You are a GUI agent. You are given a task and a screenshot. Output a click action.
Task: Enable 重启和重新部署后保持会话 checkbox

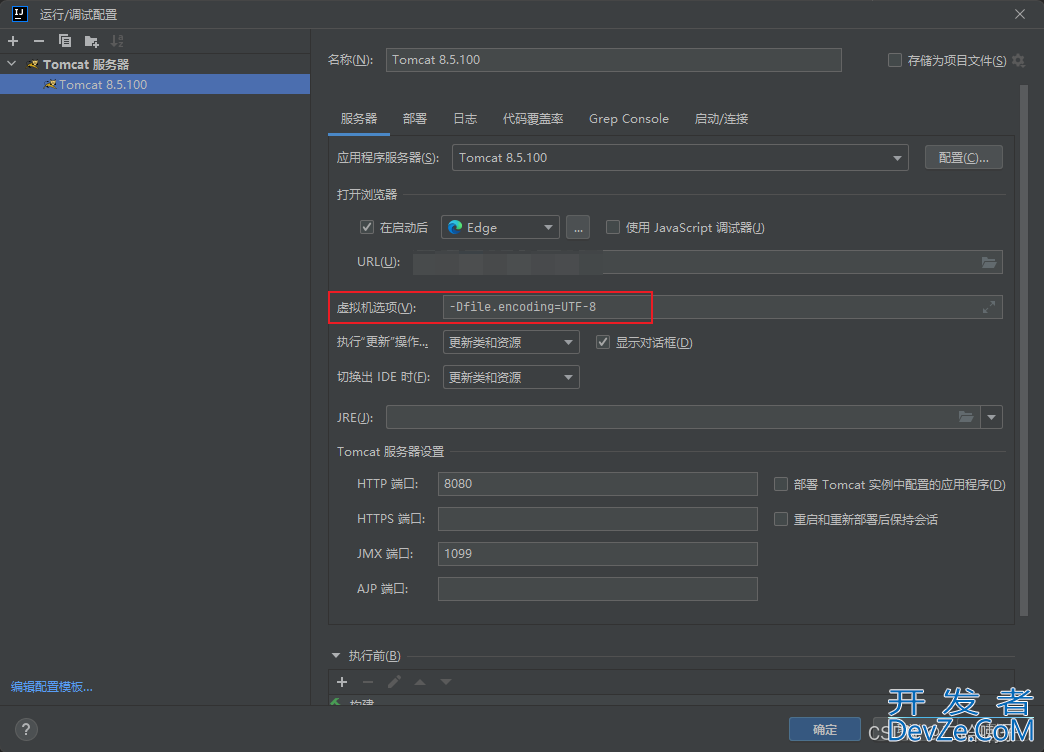781,519
